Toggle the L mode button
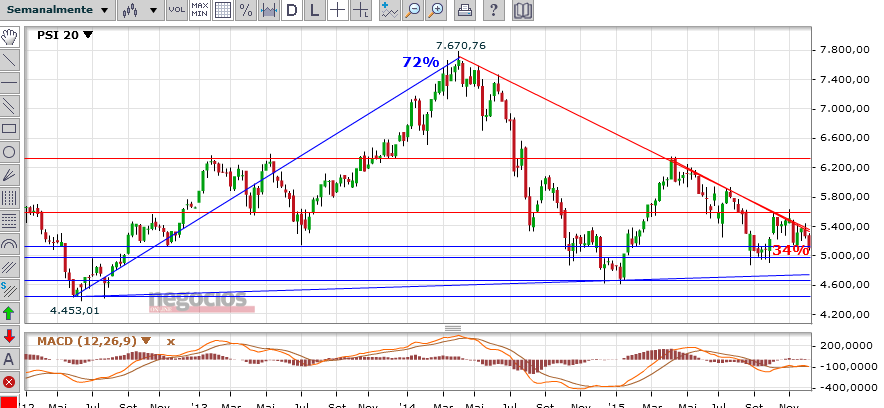The height and width of the screenshot is (408, 884). click(315, 10)
